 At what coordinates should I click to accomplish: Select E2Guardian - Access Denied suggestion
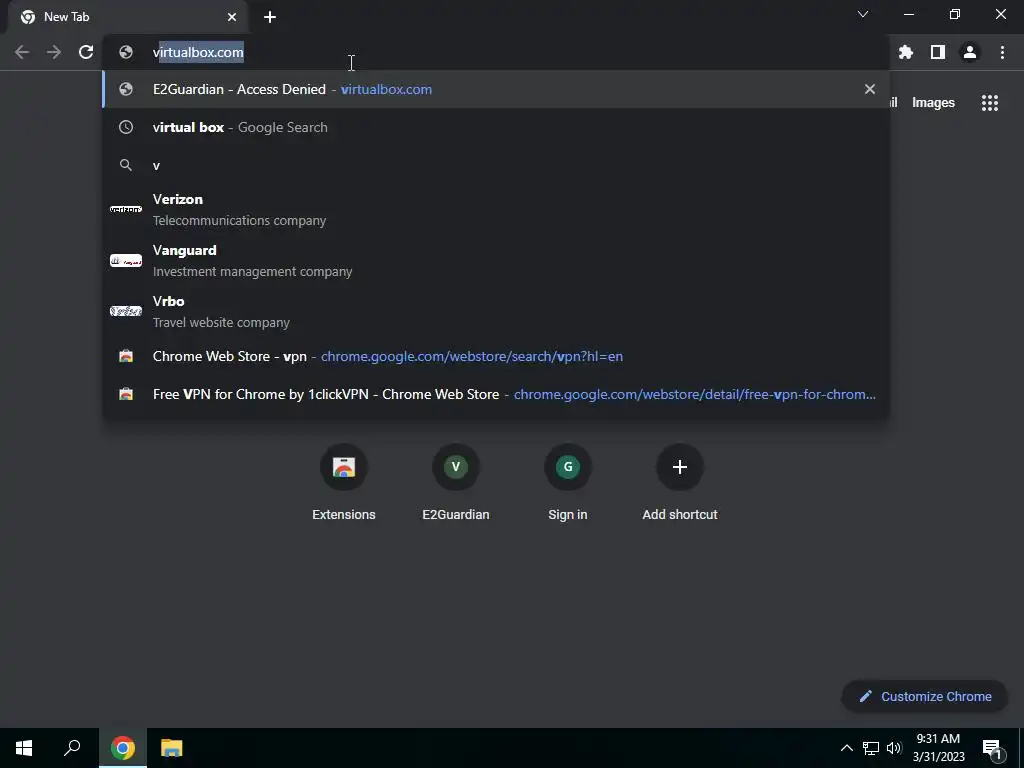pos(496,89)
